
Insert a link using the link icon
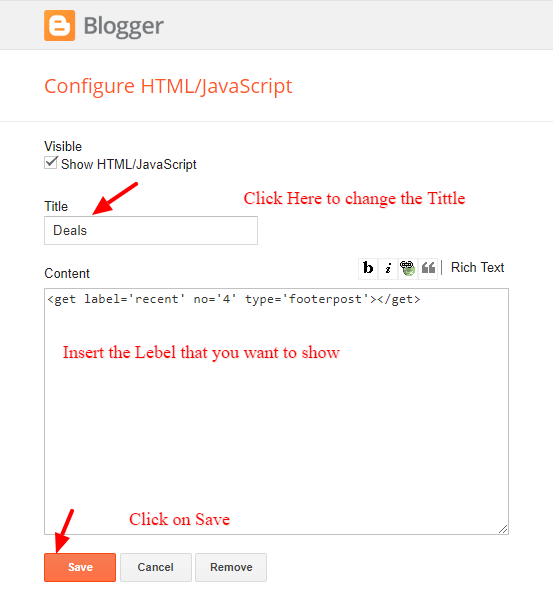click(408, 268)
